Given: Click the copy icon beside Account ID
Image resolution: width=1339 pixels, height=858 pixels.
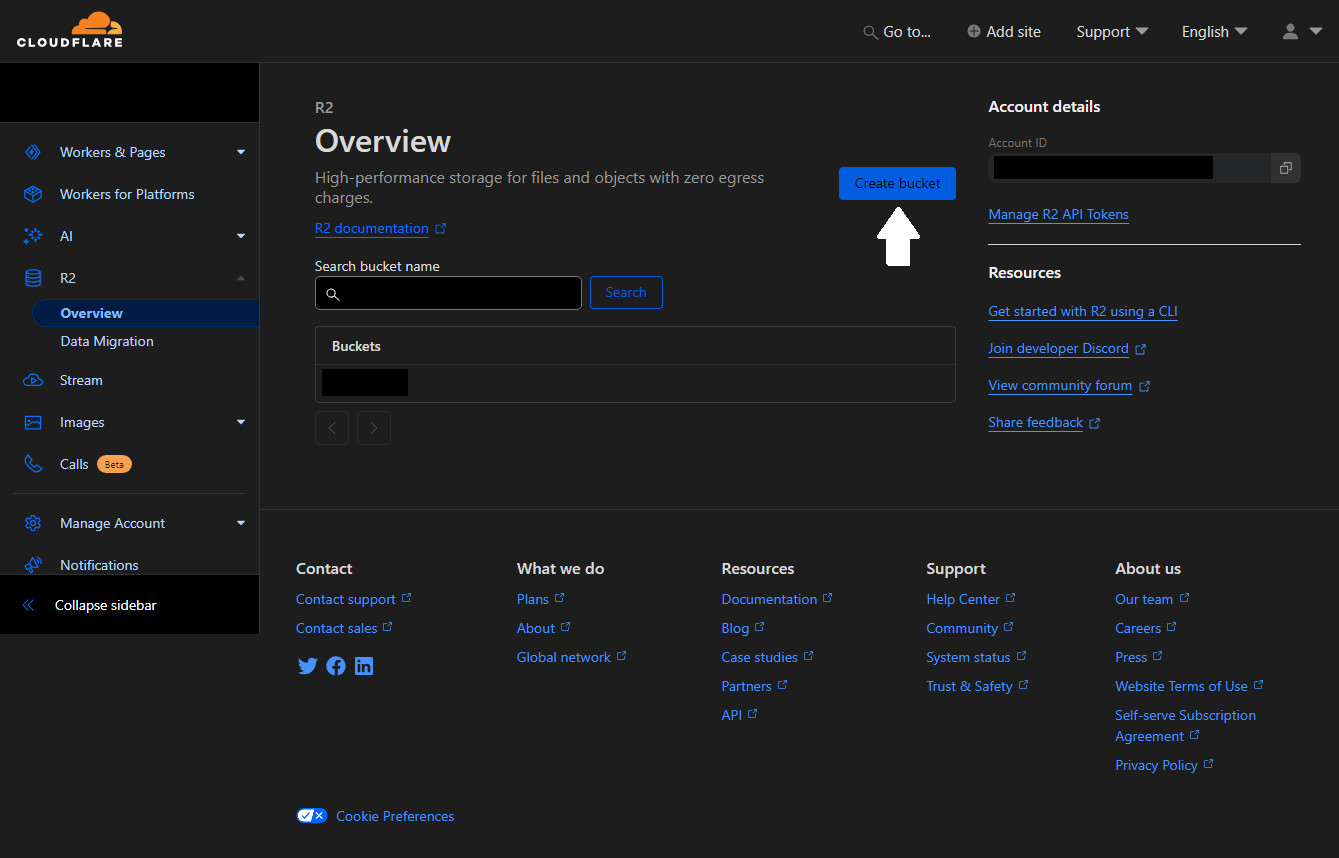Looking at the screenshot, I should [x=1285, y=168].
